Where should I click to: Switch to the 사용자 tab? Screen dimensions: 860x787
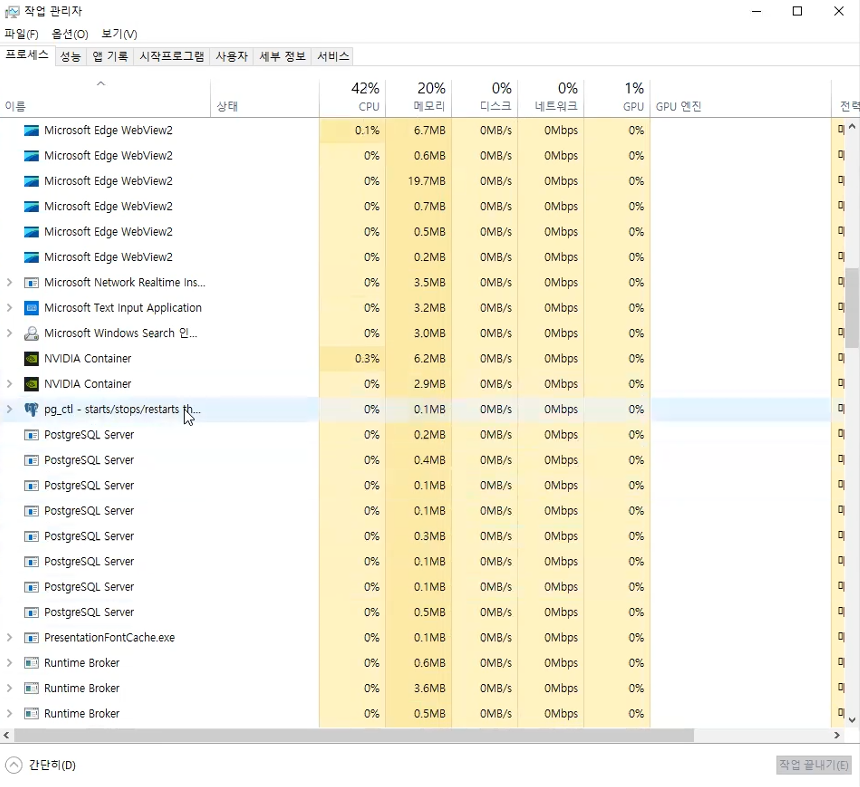231,56
